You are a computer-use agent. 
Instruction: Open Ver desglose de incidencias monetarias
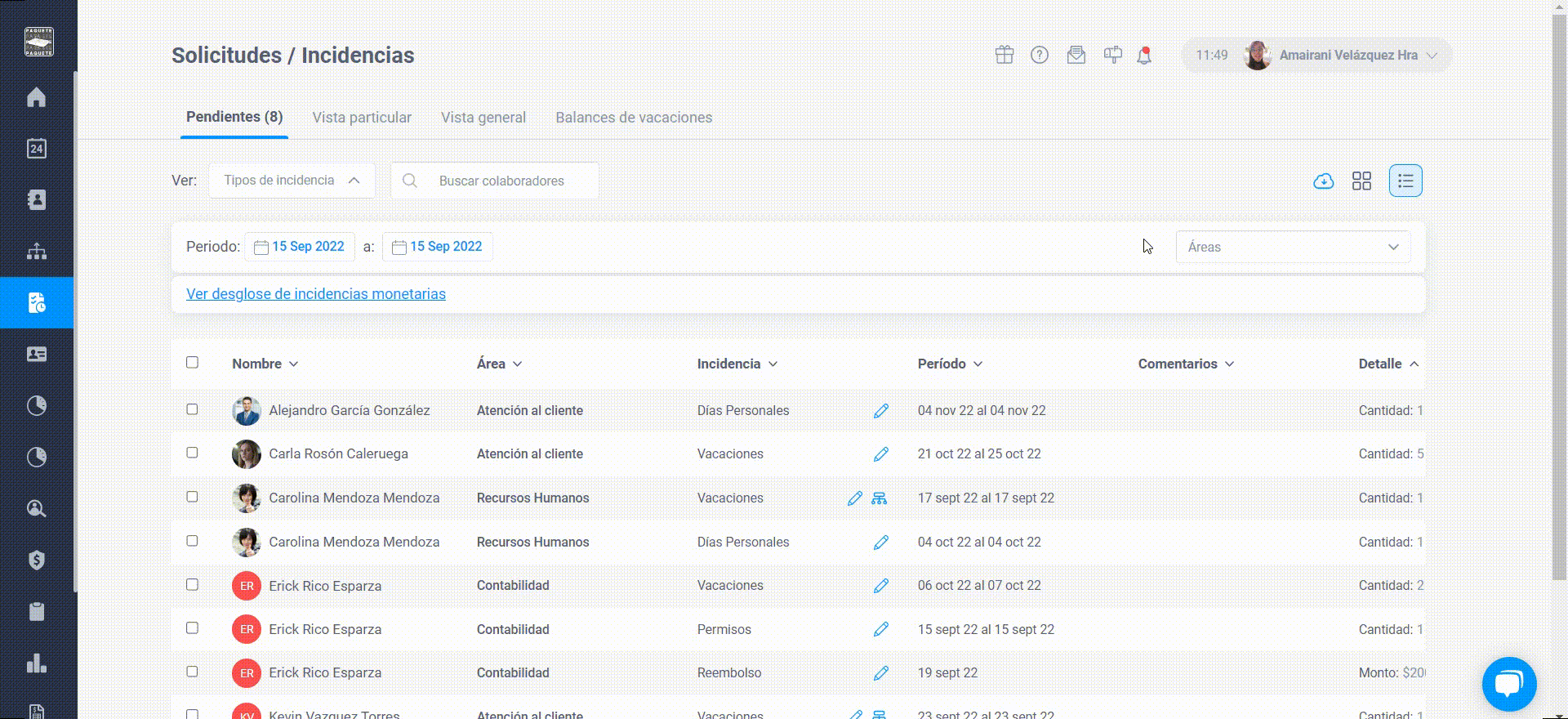[x=316, y=294]
